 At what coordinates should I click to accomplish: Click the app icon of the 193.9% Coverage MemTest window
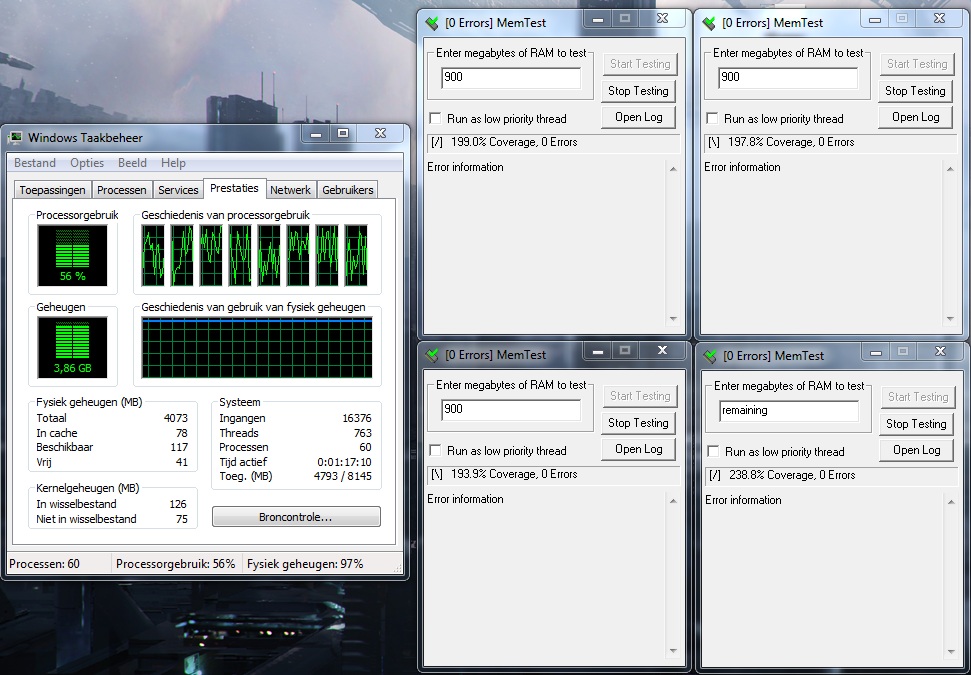432,355
